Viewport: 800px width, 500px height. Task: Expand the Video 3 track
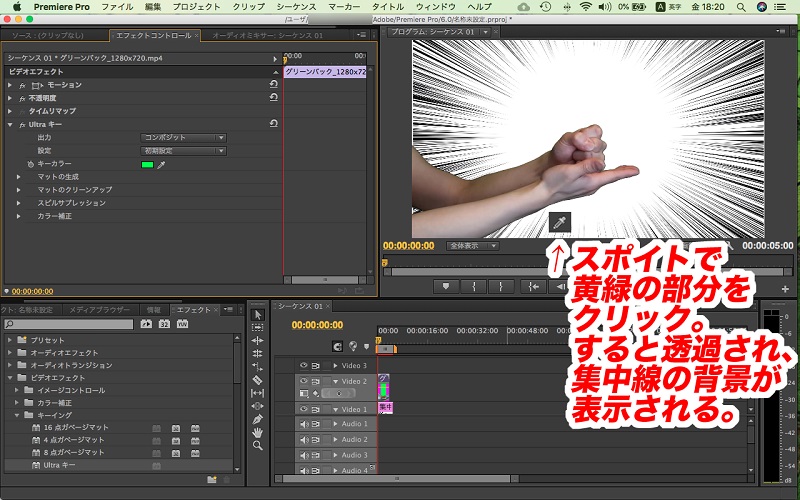335,366
